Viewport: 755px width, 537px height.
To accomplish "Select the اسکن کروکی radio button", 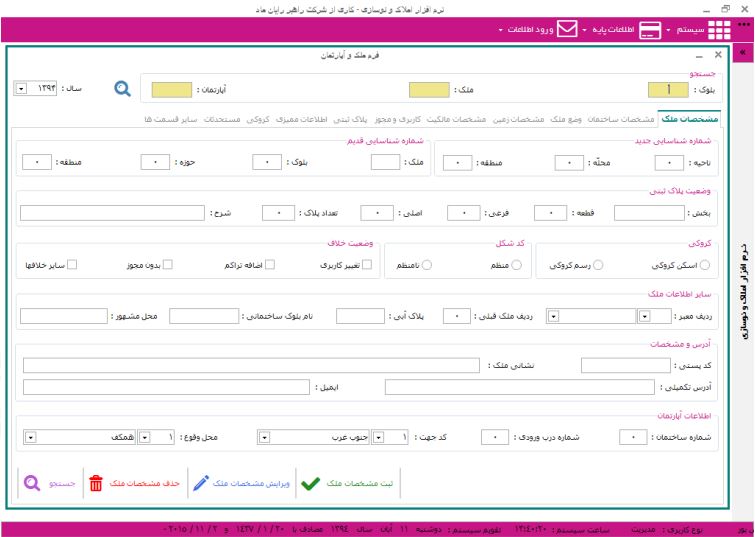I will (706, 265).
